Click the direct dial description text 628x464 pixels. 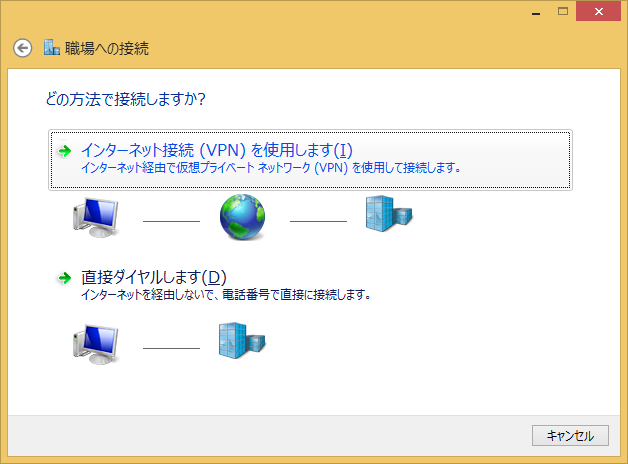226,295
